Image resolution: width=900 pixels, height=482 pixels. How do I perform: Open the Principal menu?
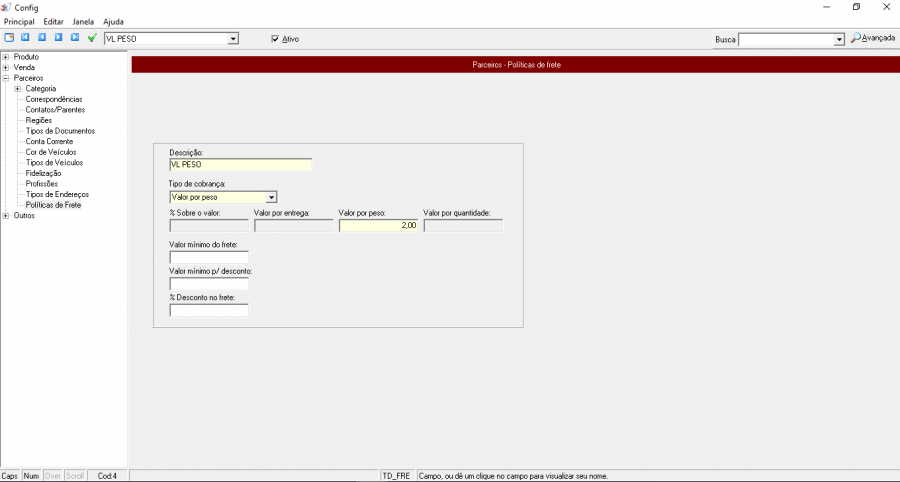coord(19,21)
